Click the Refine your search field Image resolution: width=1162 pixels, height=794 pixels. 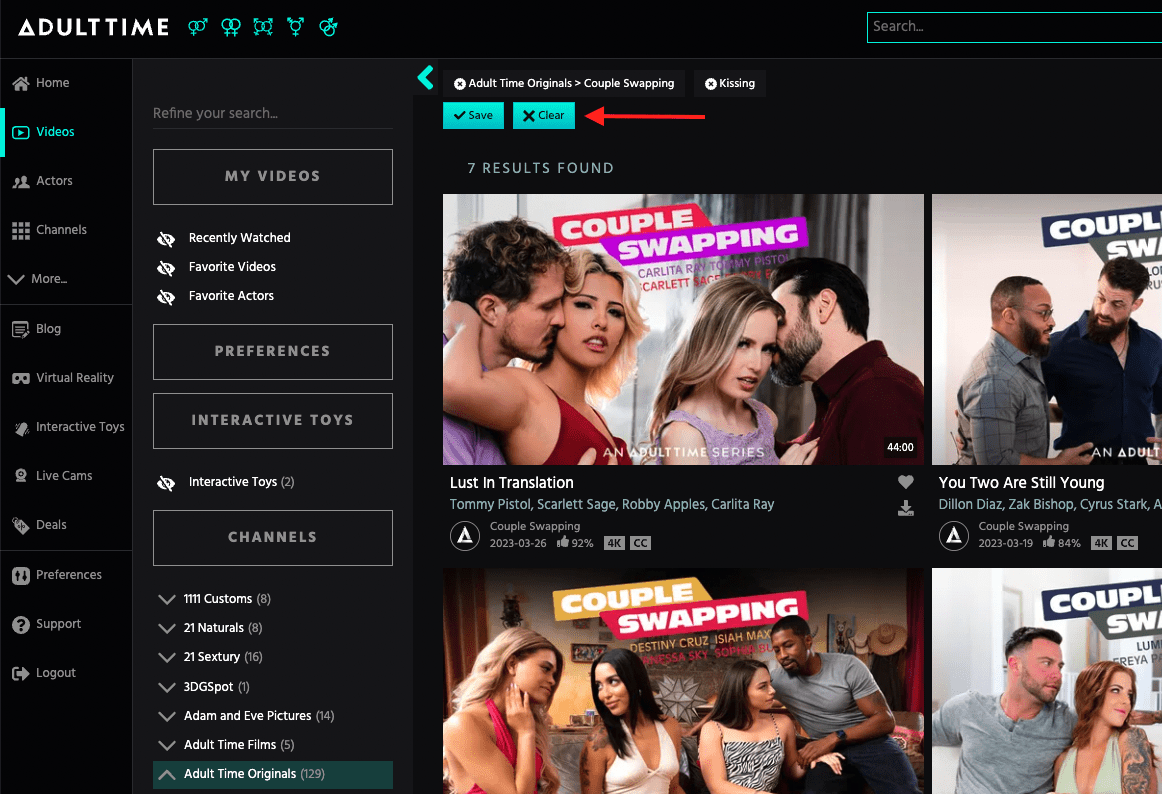click(273, 113)
